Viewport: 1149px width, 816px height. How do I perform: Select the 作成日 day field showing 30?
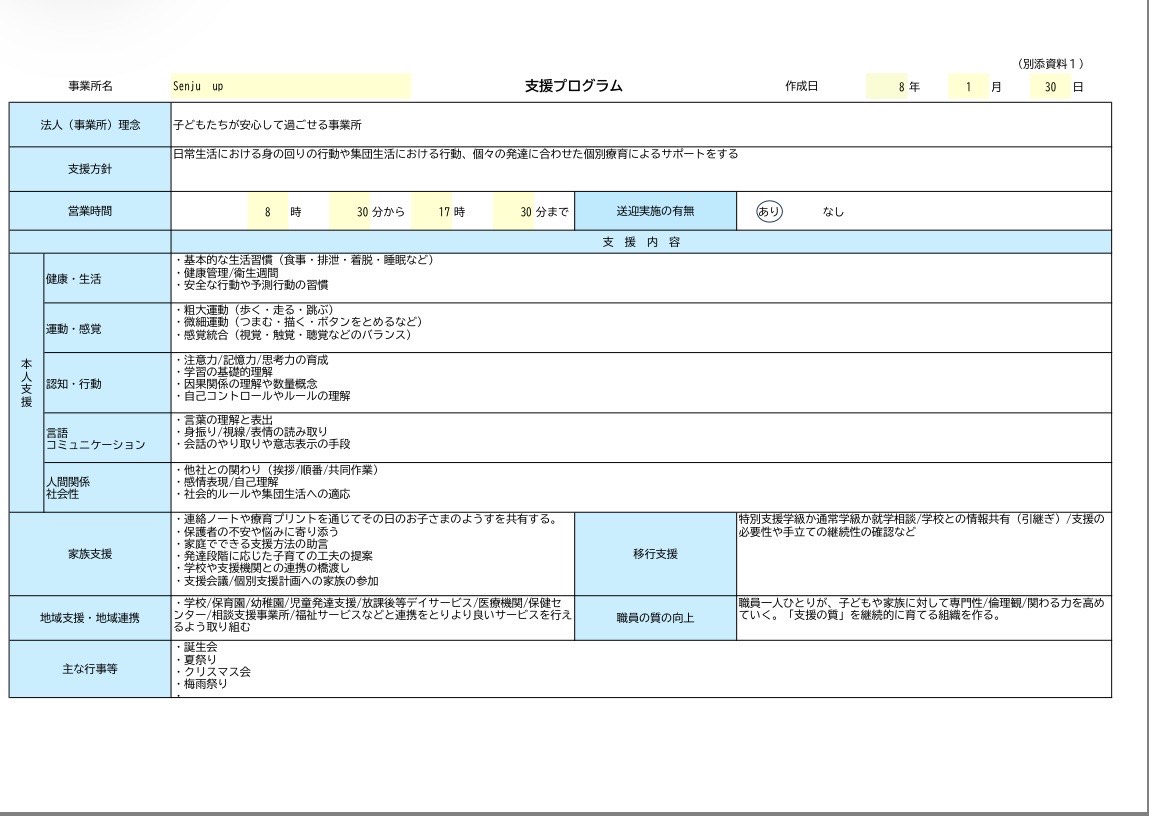click(x=1049, y=87)
